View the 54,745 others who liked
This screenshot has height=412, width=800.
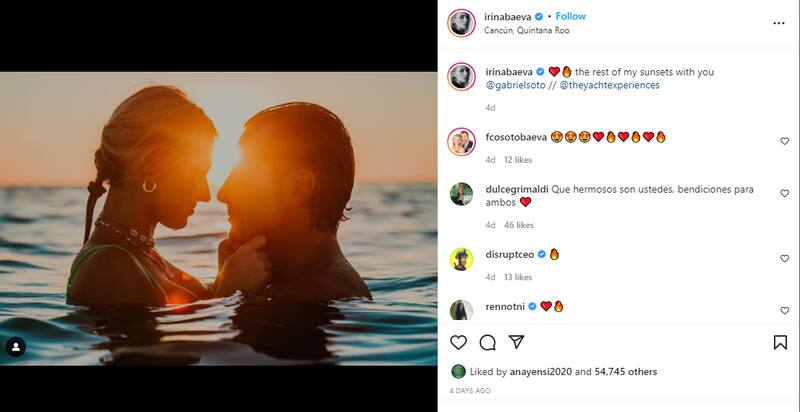pyautogui.click(x=625, y=371)
